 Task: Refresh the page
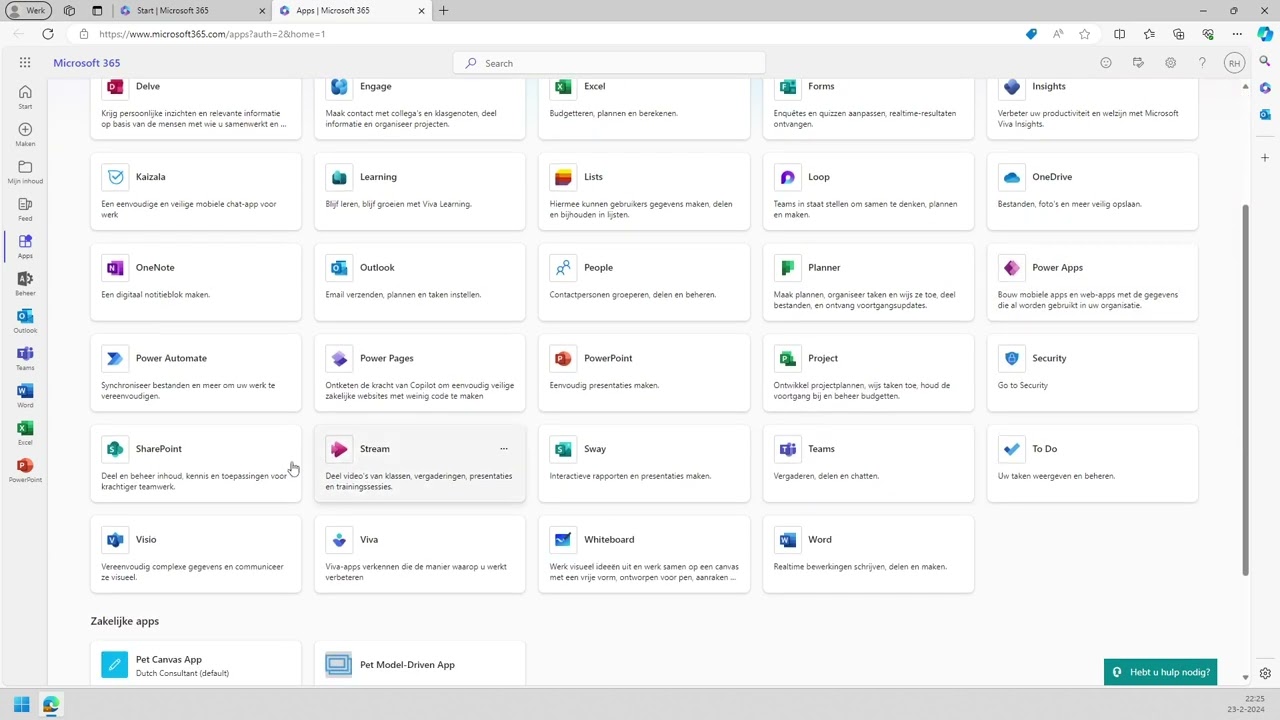pos(48,34)
